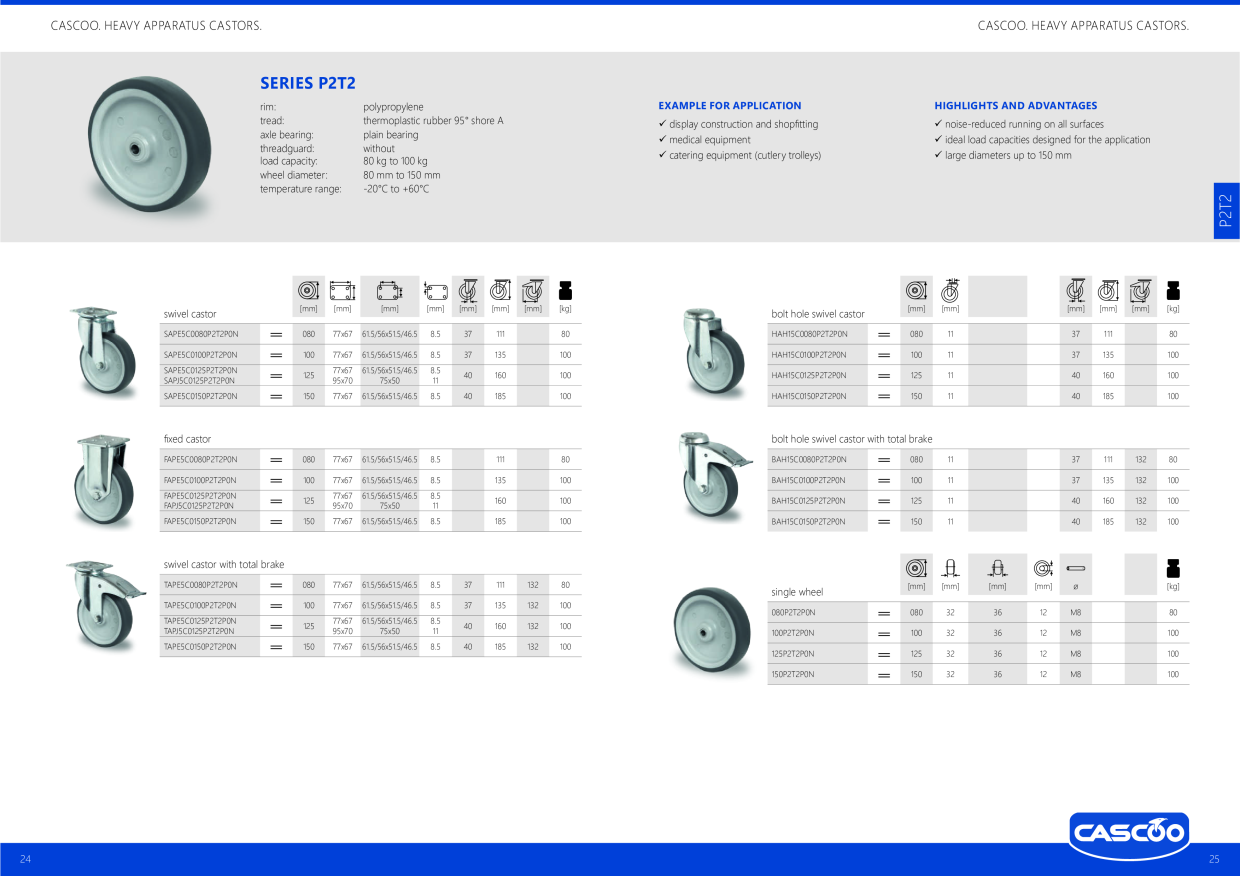
Task: Click part number 080P2T2P0N
Action: click(793, 612)
